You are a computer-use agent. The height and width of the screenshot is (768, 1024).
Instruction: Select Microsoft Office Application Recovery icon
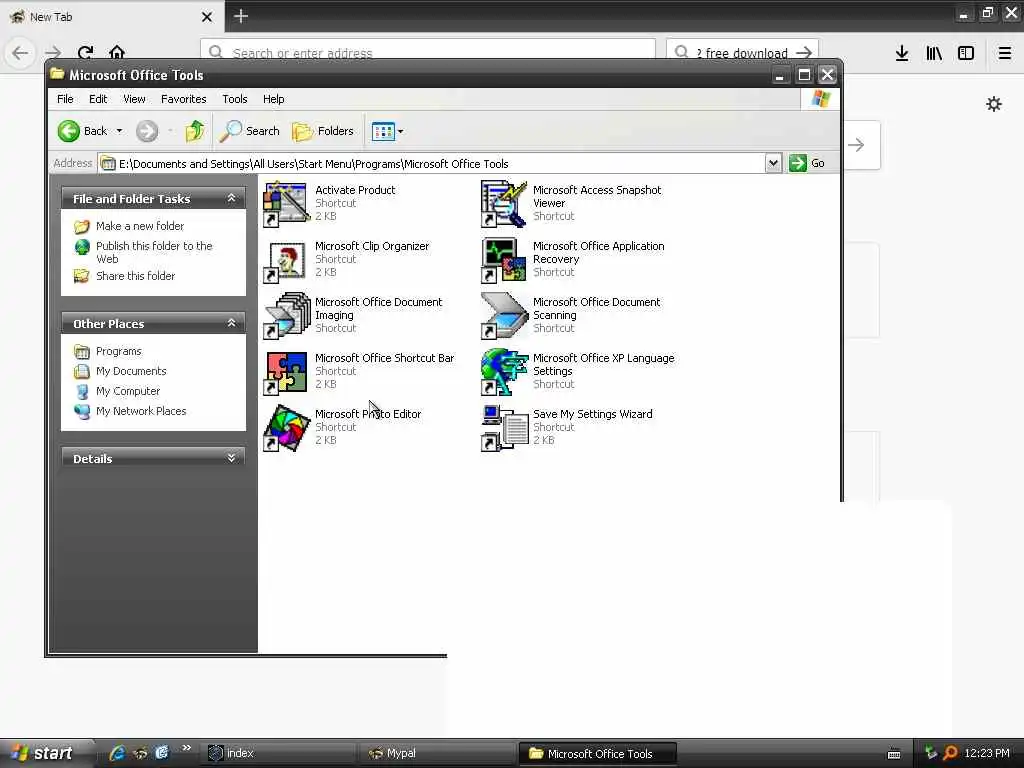[x=504, y=261]
